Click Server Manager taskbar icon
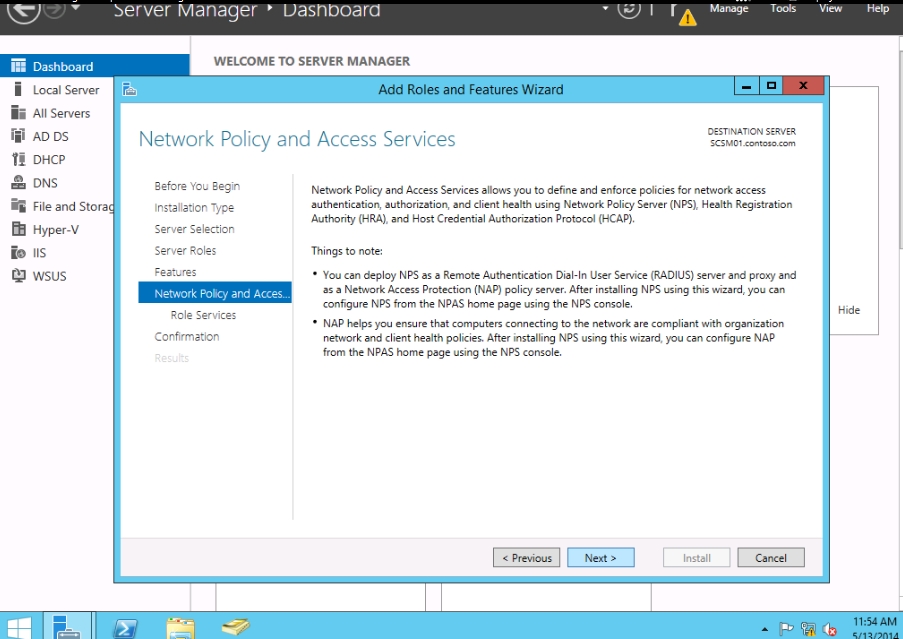 pyautogui.click(x=68, y=626)
